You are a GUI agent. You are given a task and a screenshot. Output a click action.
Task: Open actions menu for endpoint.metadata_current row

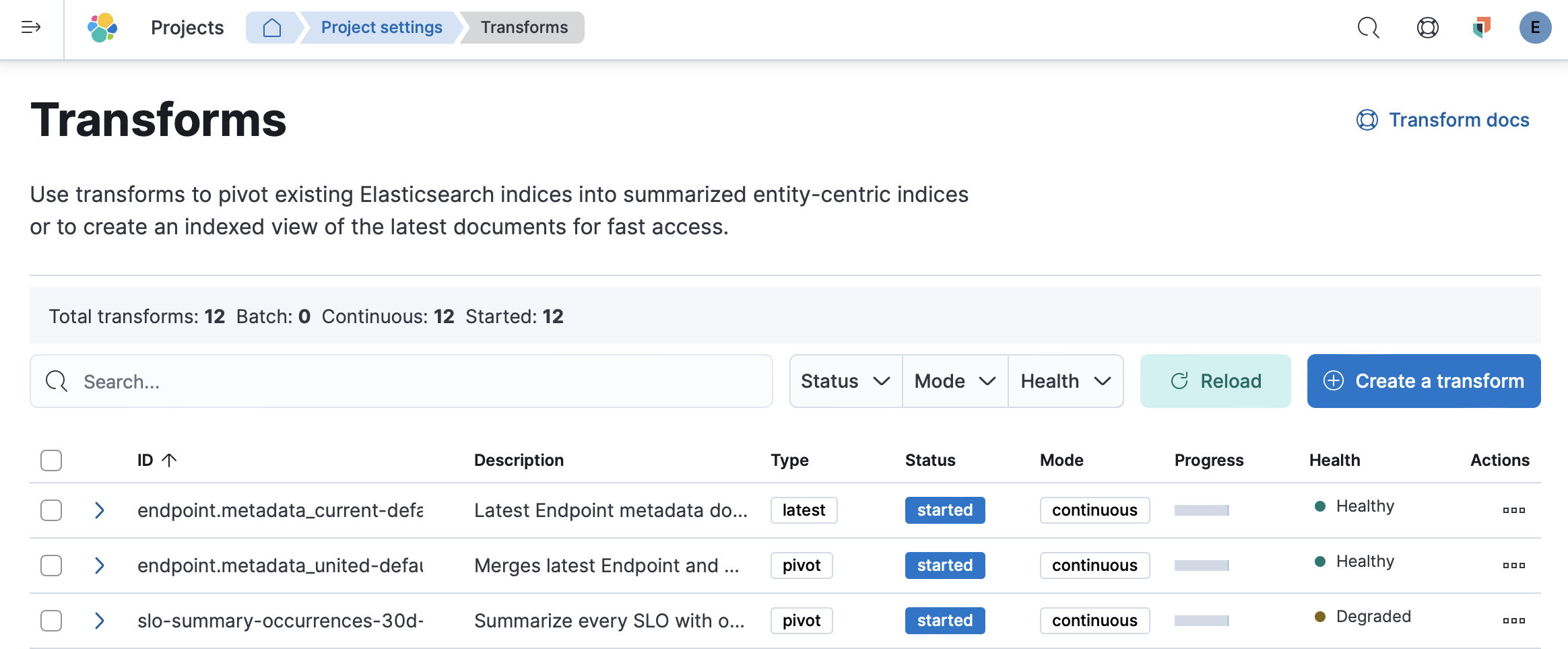click(1513, 510)
